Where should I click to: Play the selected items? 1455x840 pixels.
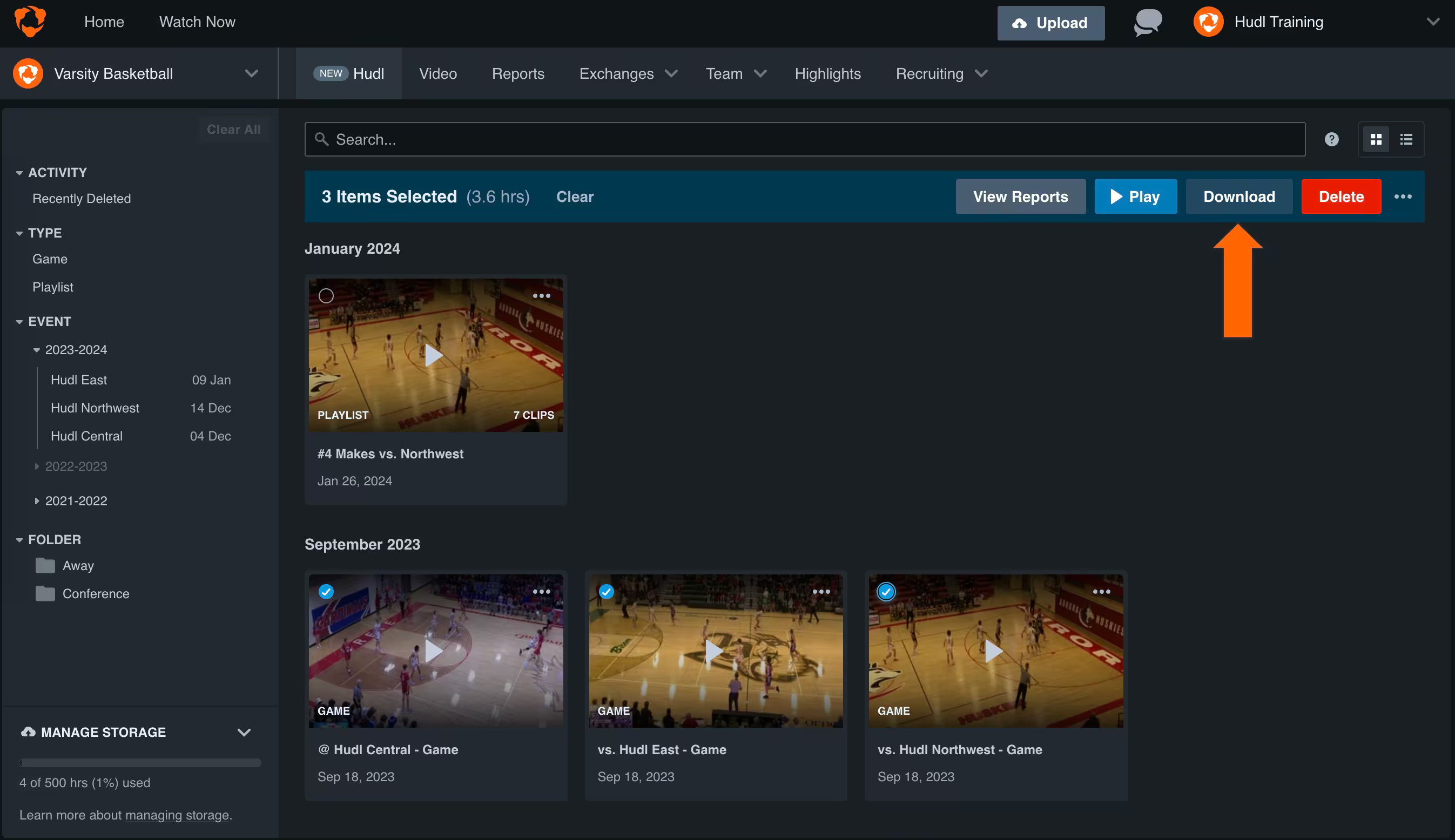tap(1135, 197)
